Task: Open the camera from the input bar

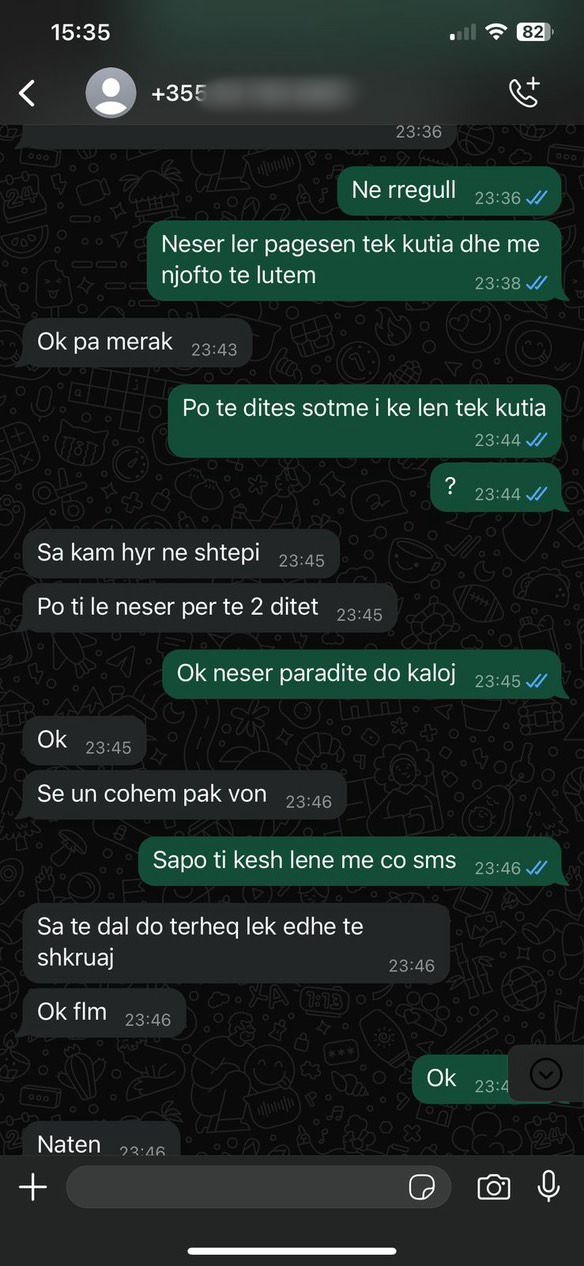Action: [493, 1187]
